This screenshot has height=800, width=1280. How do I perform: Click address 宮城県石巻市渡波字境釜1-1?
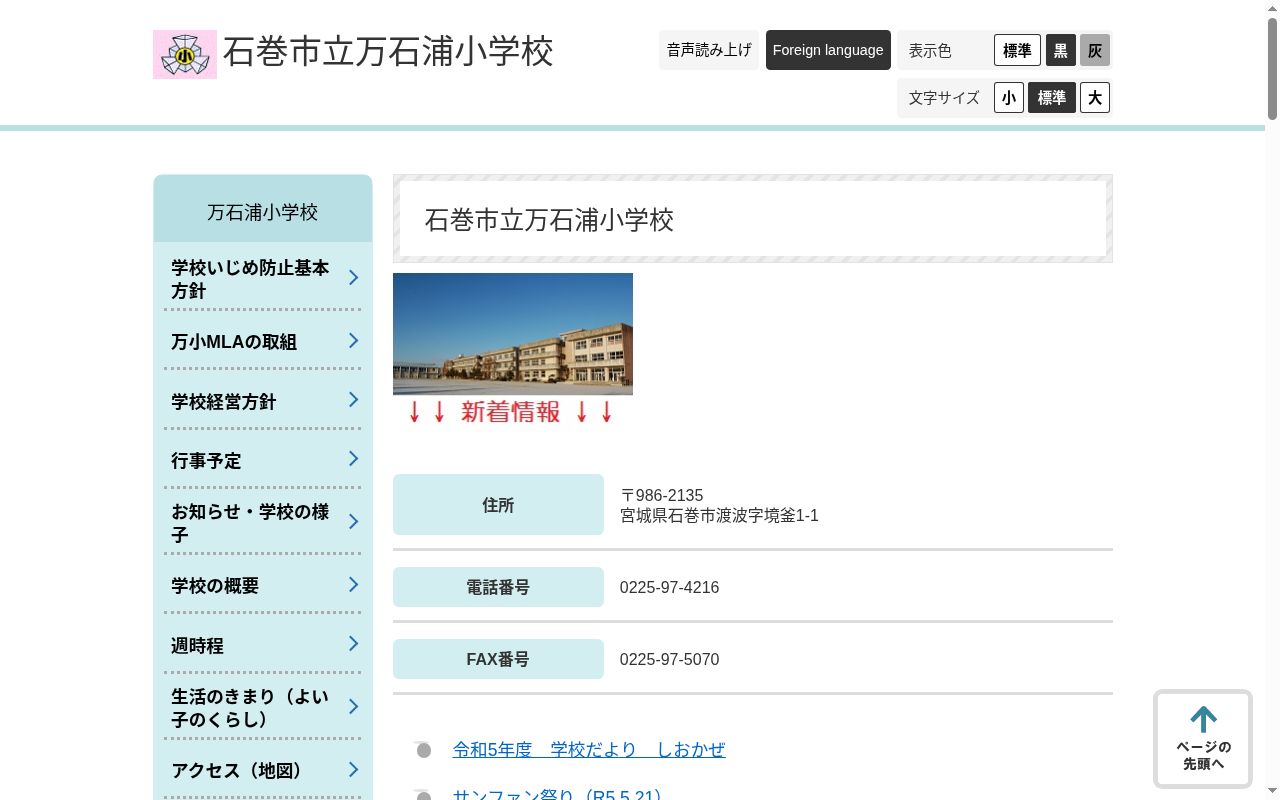pyautogui.click(x=719, y=515)
